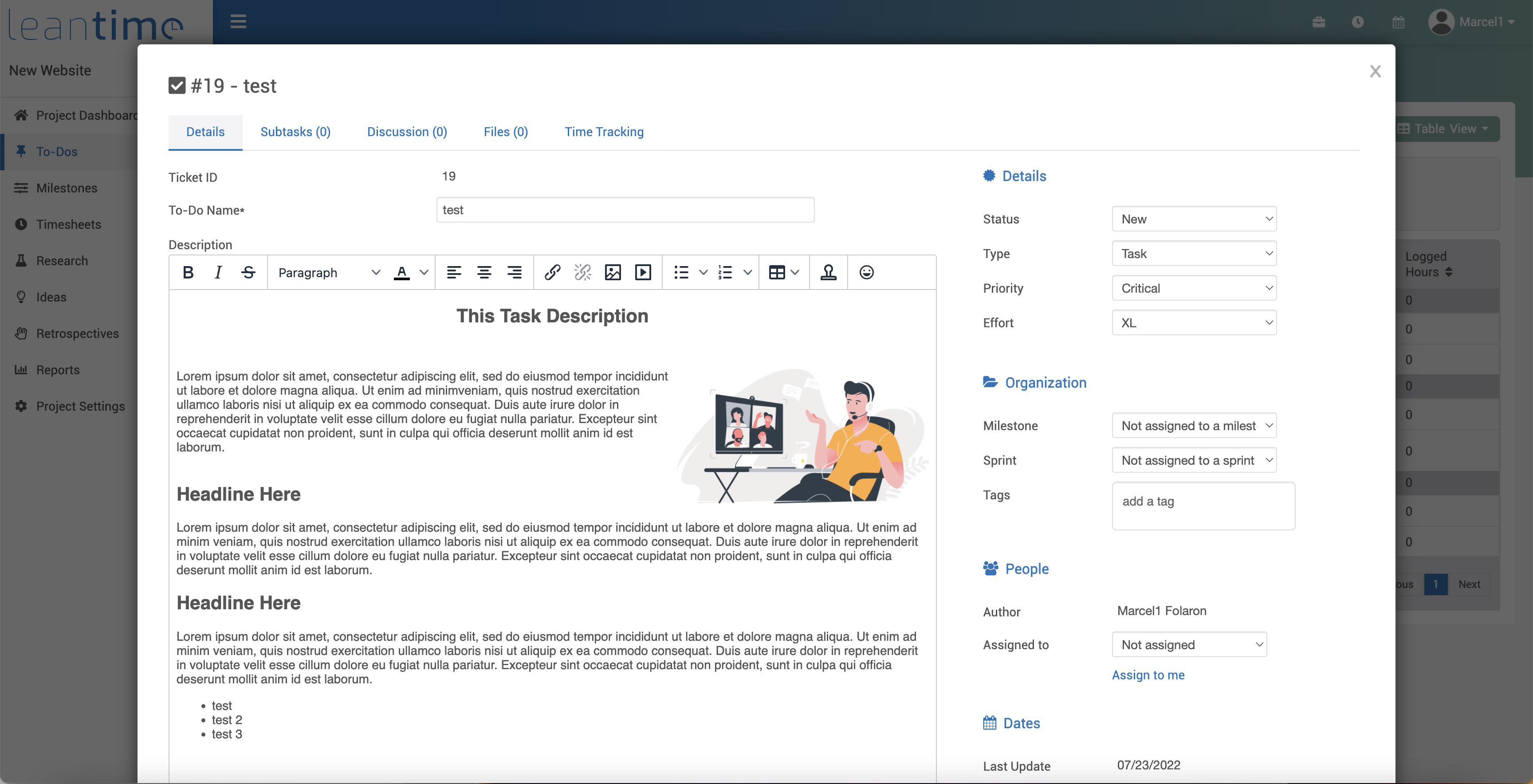Click the Assign to me link
Viewport: 1533px width, 784px height.
[x=1148, y=674]
